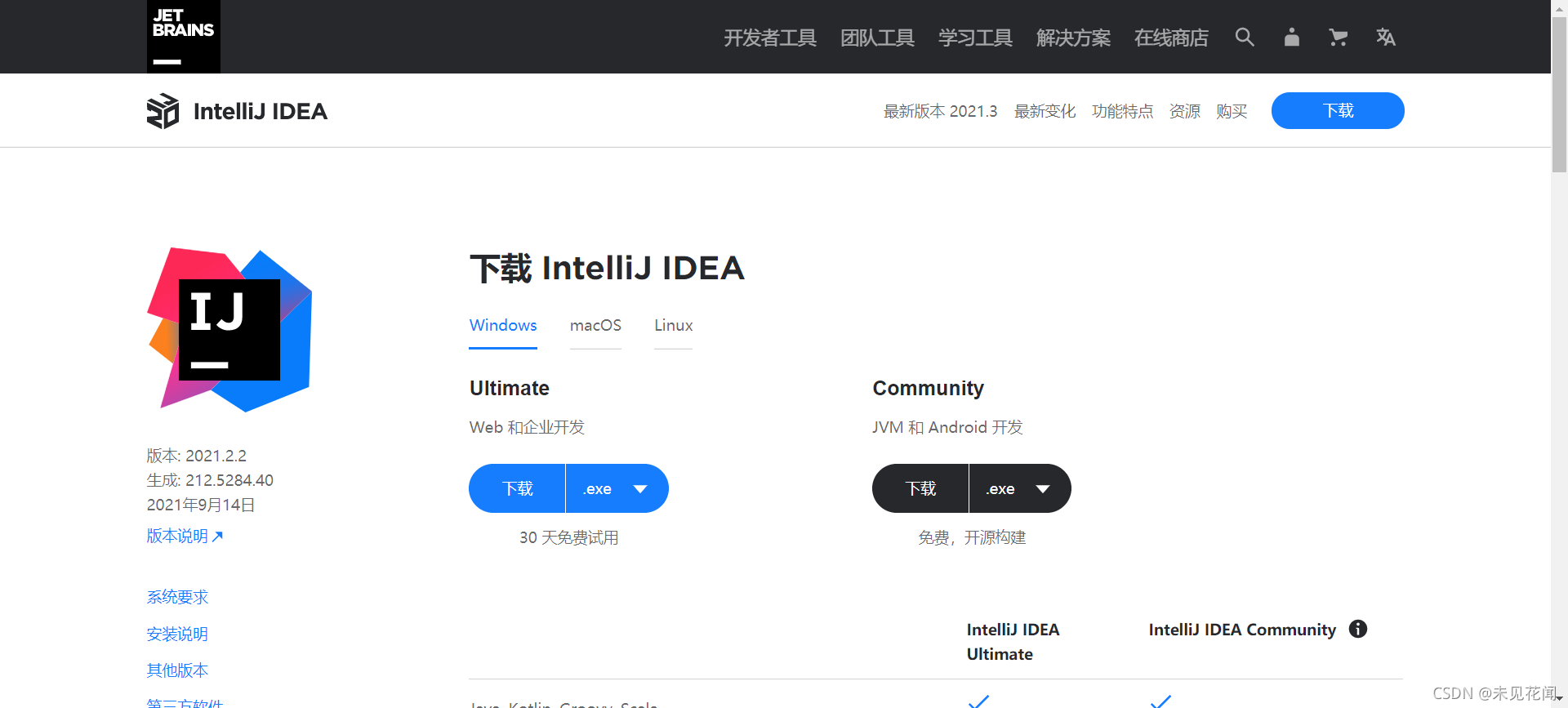Image resolution: width=1568 pixels, height=708 pixels.
Task: Open the 解决方案 menu
Action: [1074, 38]
